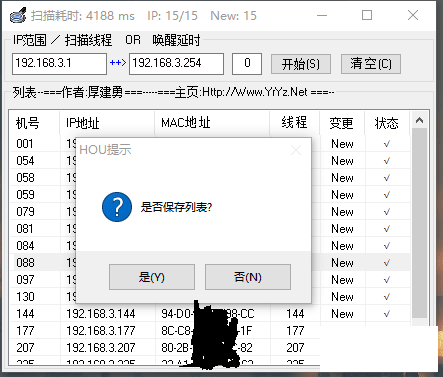Click thread cell 177
The width and height of the screenshot is (443, 377).
point(295,331)
